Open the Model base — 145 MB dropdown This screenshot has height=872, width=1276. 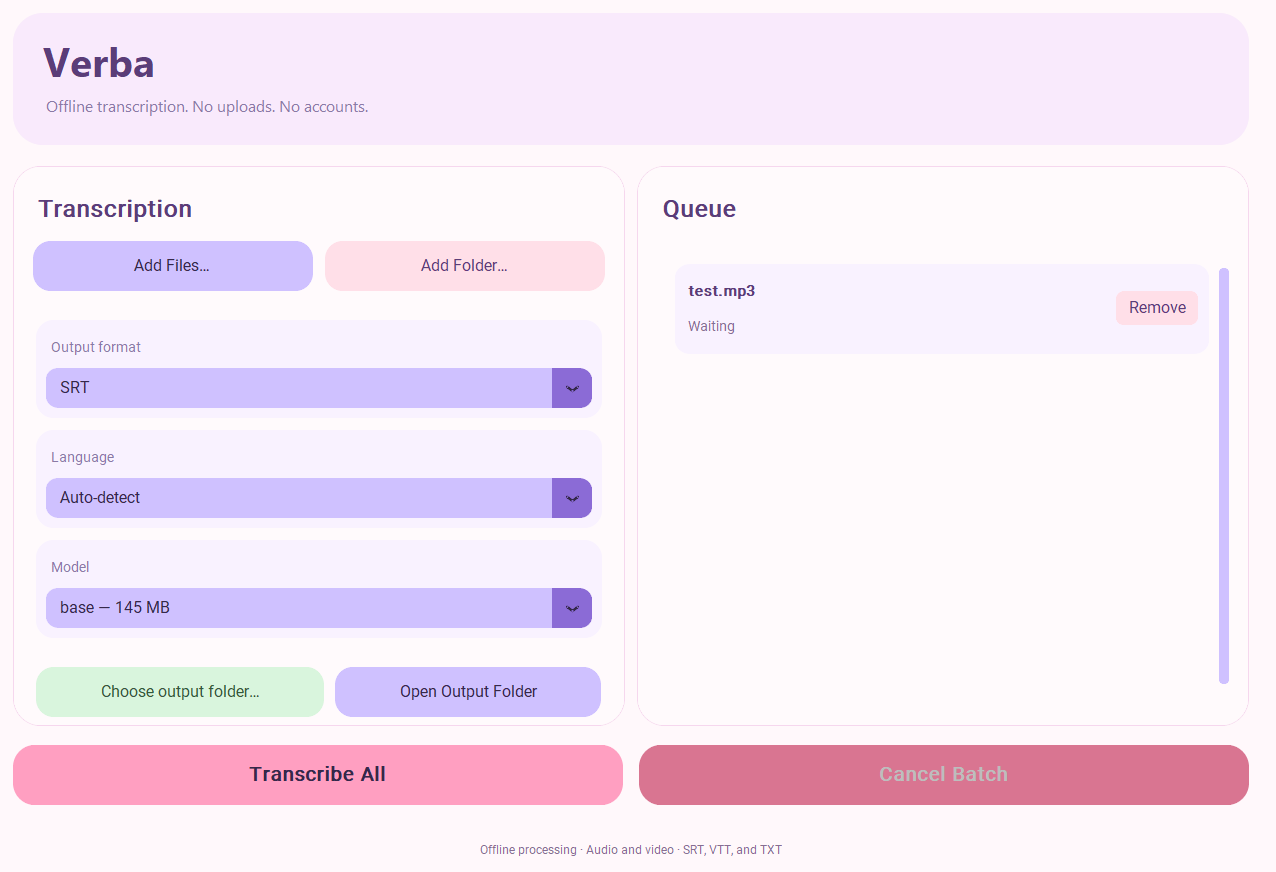click(x=319, y=608)
